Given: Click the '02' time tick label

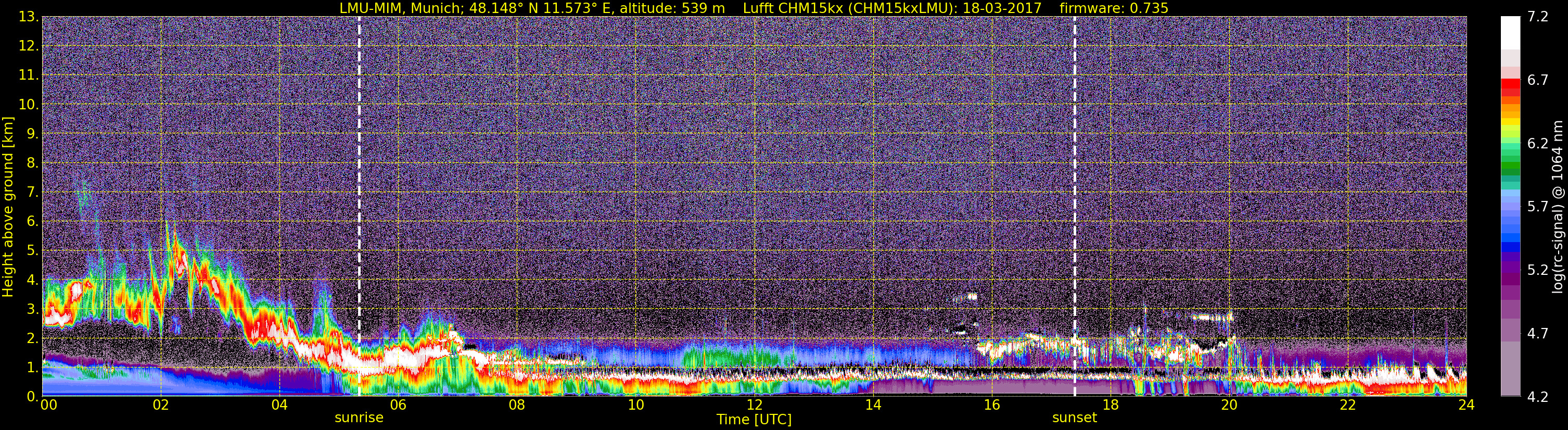Looking at the screenshot, I should click(x=161, y=406).
